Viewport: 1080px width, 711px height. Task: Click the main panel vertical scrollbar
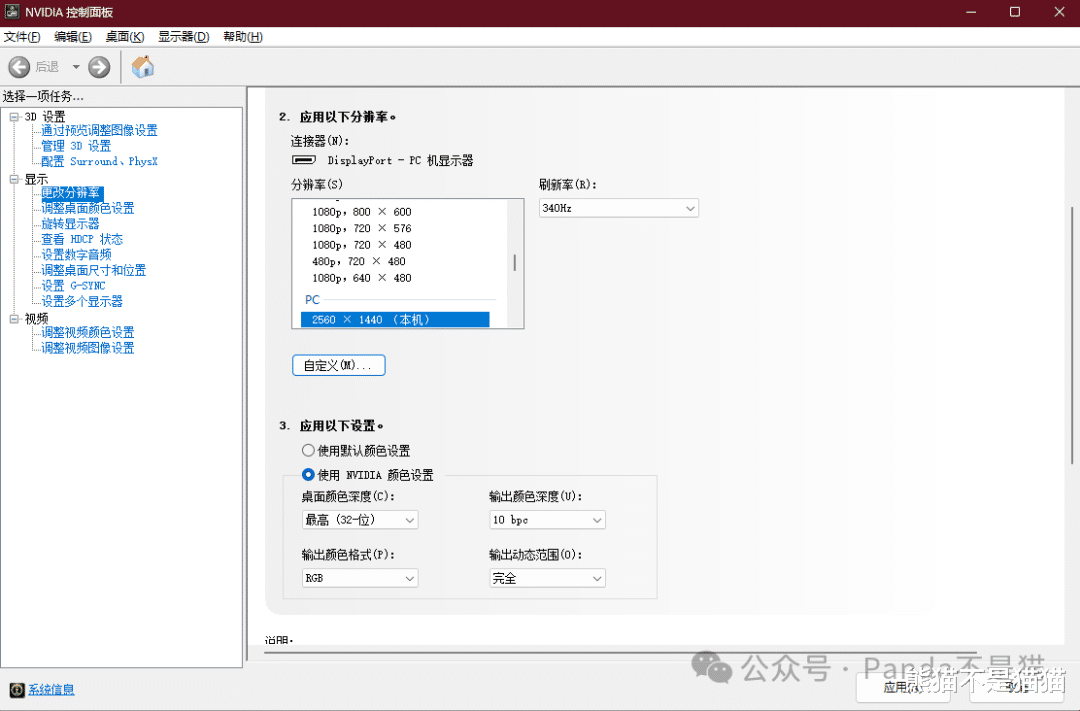[x=1072, y=336]
